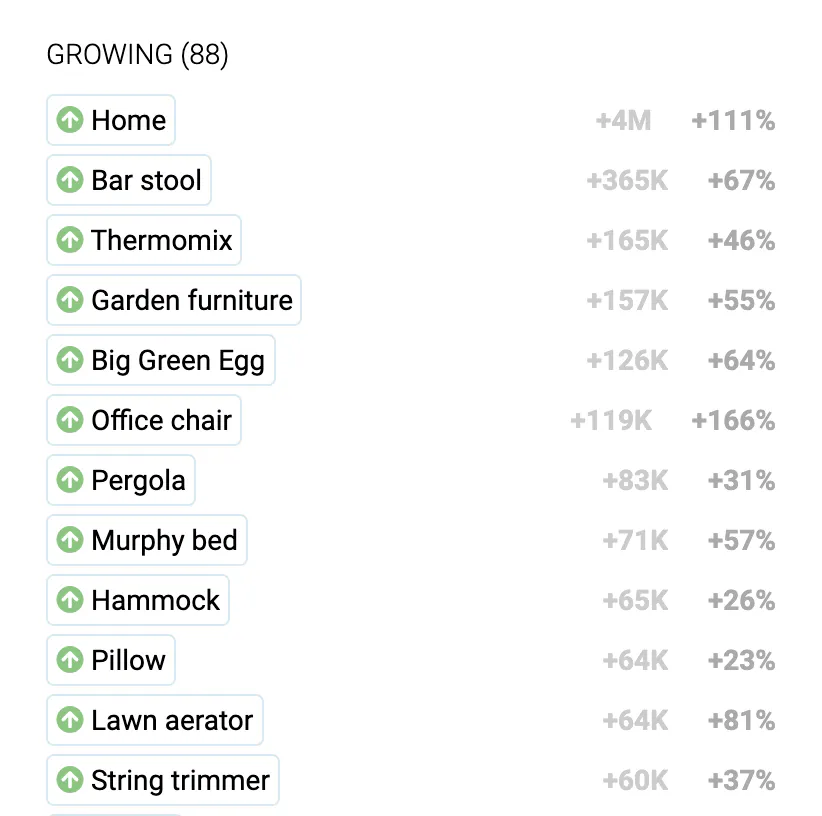Select the +81% value for Lawn aerator
Viewport: 822px width, 816px height.
click(741, 720)
